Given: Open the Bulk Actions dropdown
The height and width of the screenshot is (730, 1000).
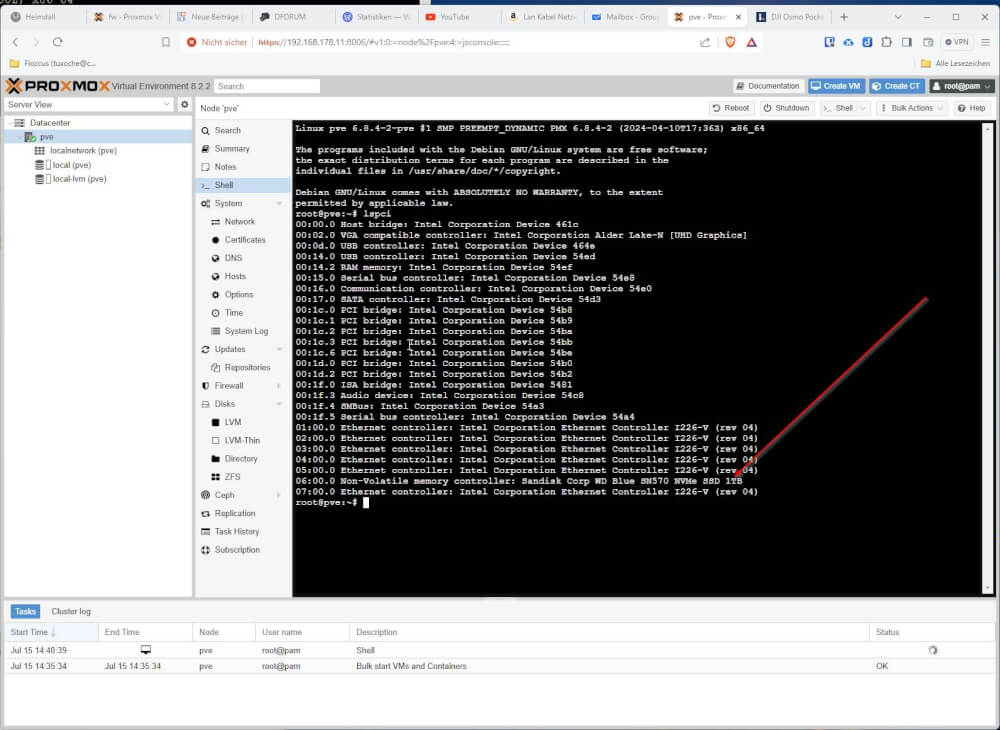Looking at the screenshot, I should pos(911,108).
